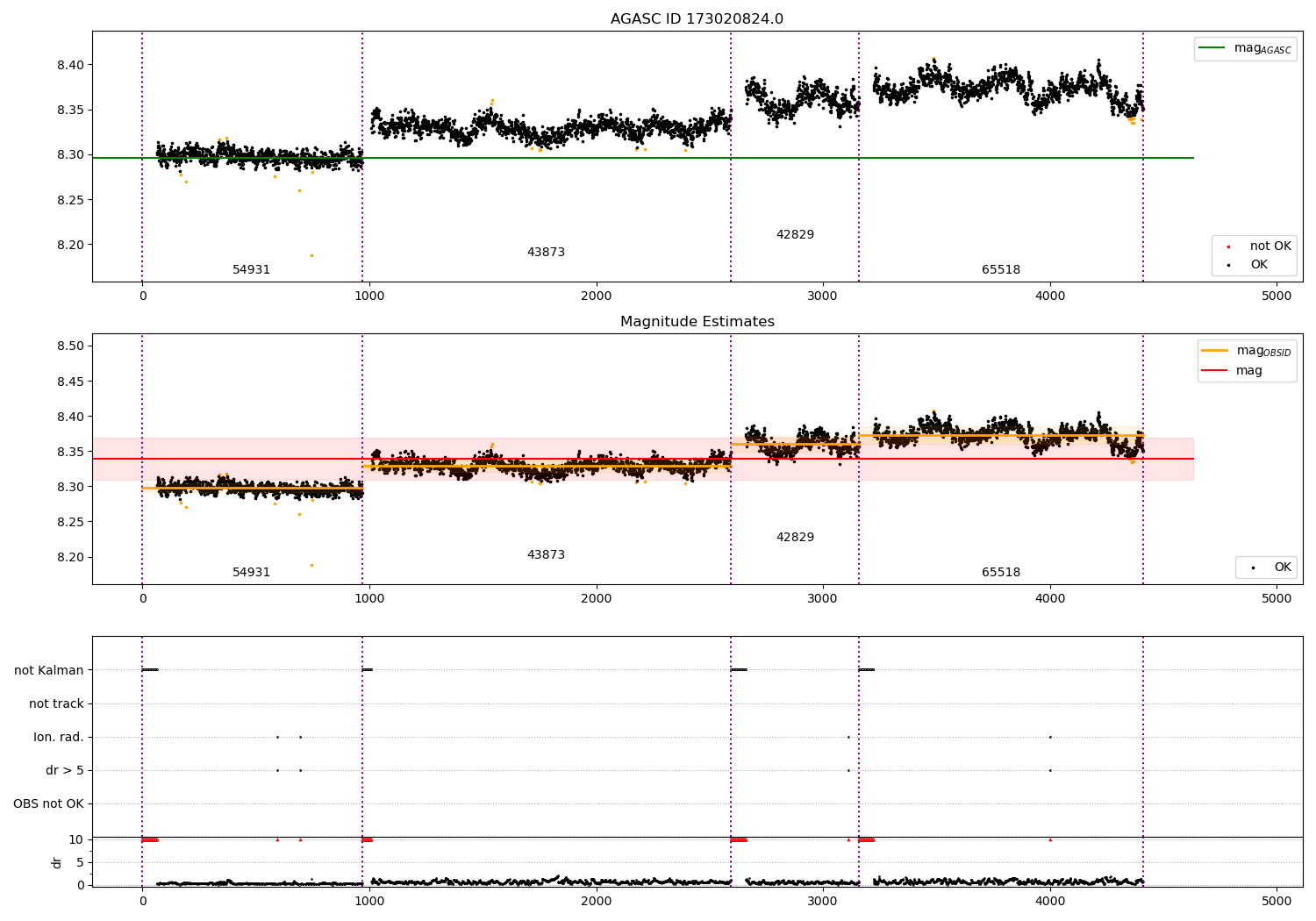The width and height of the screenshot is (1316, 921).
Task: Click the 5 tick on the dr axis
Action: coord(81,862)
